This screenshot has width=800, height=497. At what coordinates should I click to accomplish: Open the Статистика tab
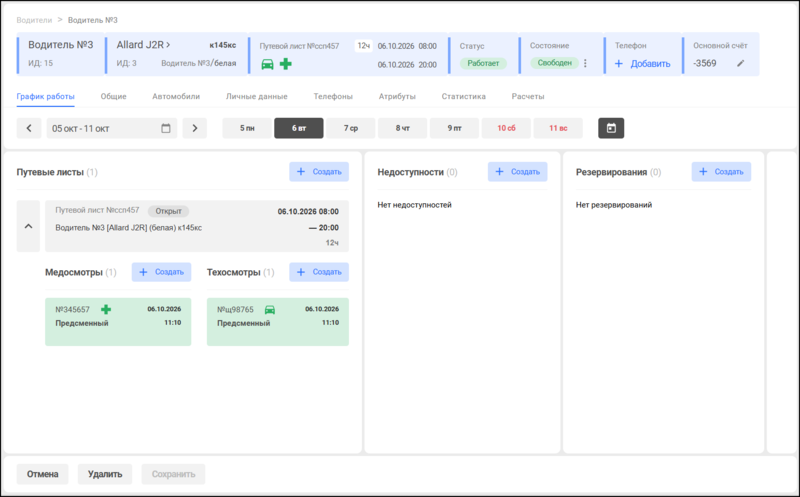click(463, 96)
